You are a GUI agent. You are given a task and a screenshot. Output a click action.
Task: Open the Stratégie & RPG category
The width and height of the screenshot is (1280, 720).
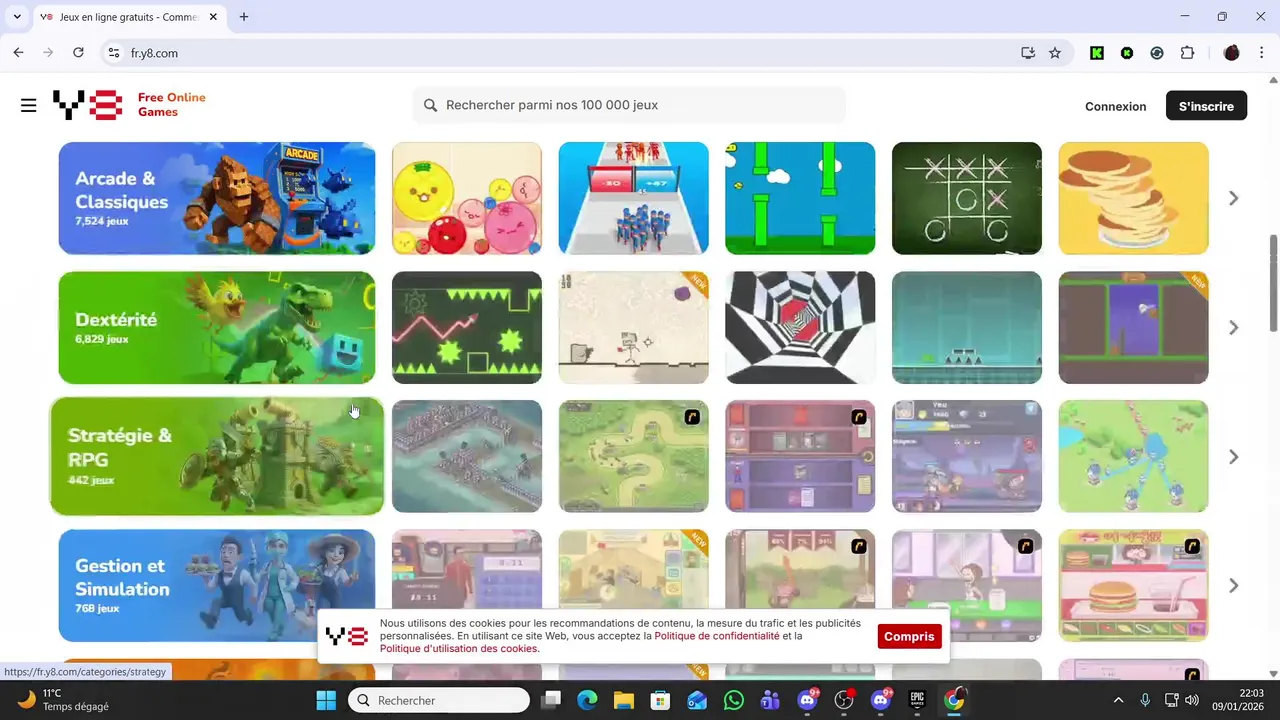tap(217, 457)
